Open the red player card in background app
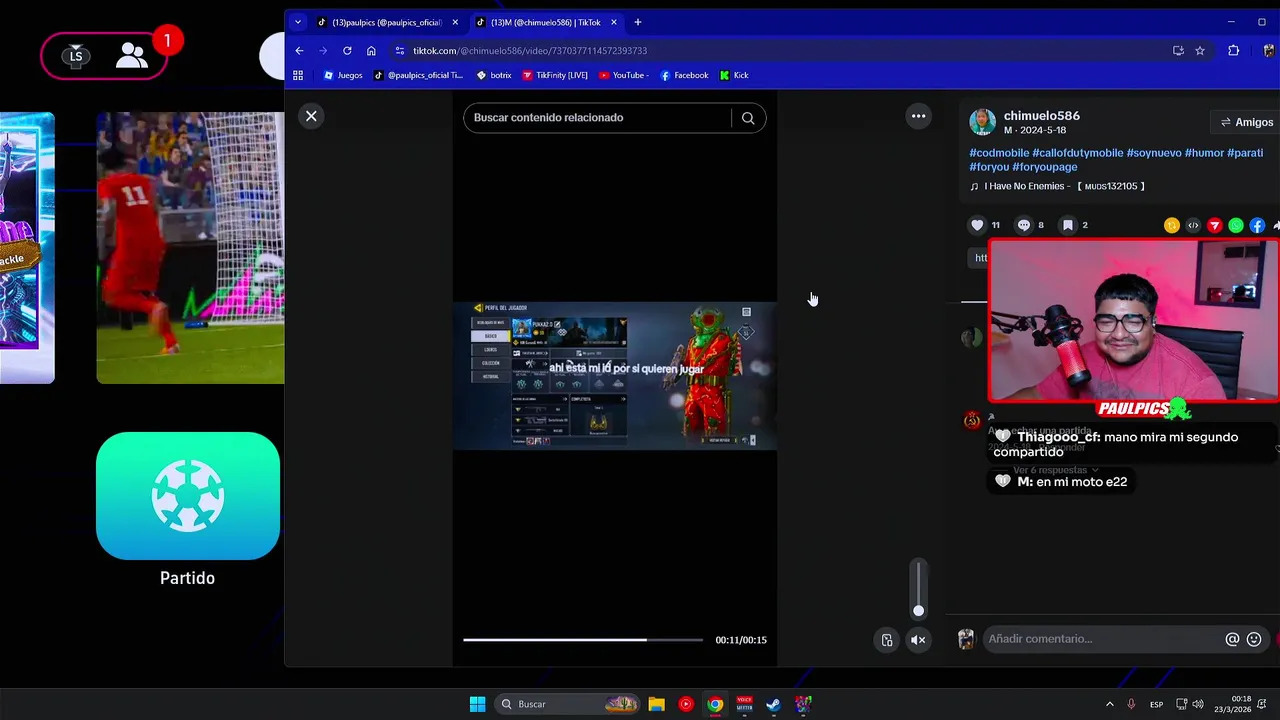This screenshot has width=1280, height=720. pos(190,248)
